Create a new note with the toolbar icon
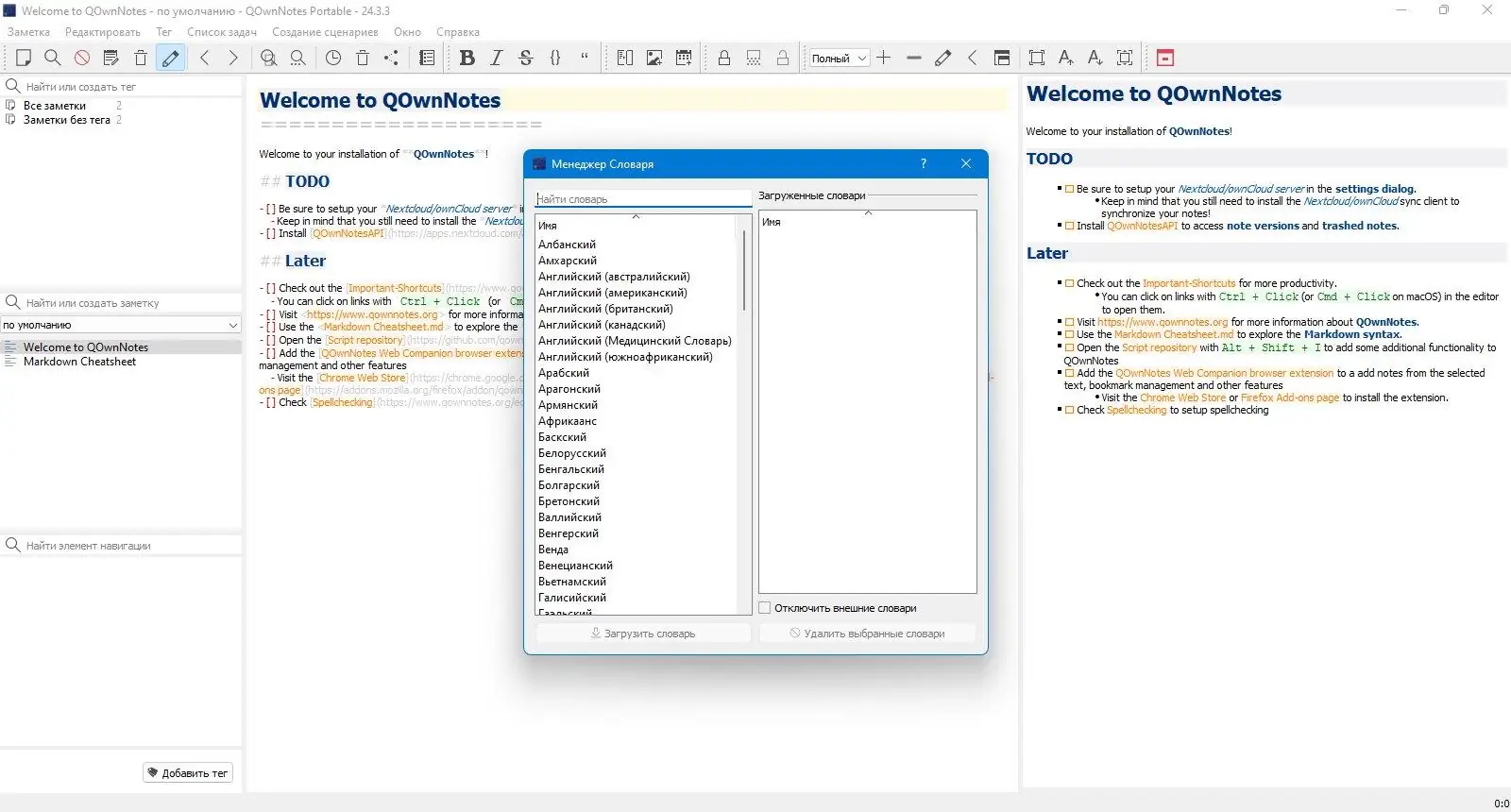 point(24,58)
